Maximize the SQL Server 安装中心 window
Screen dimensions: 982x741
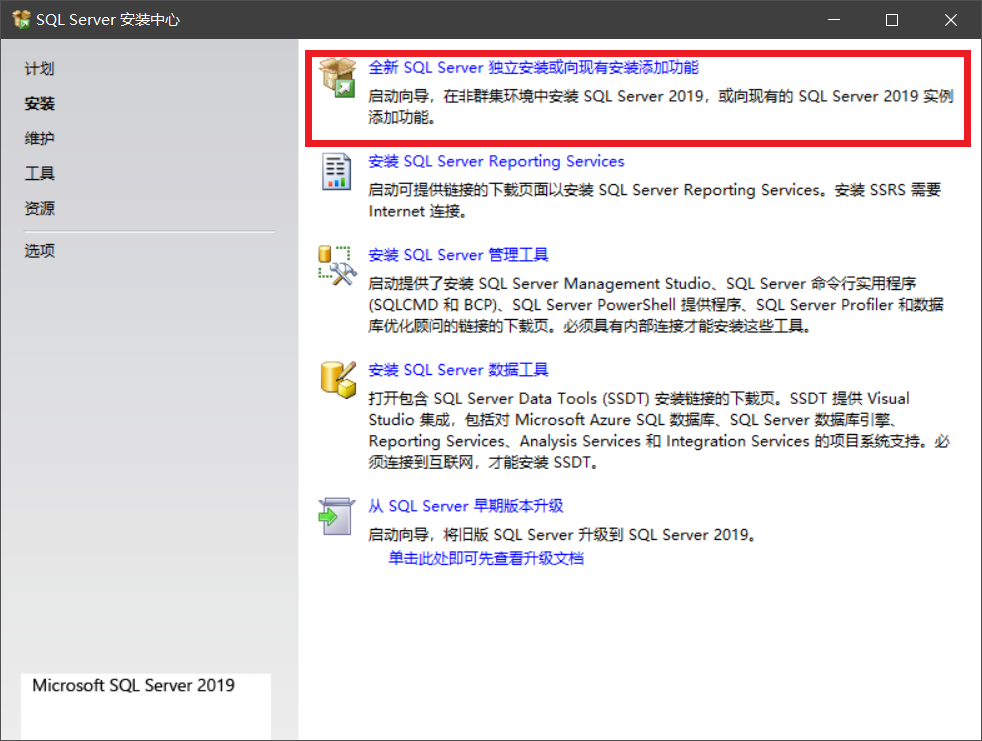(x=892, y=19)
